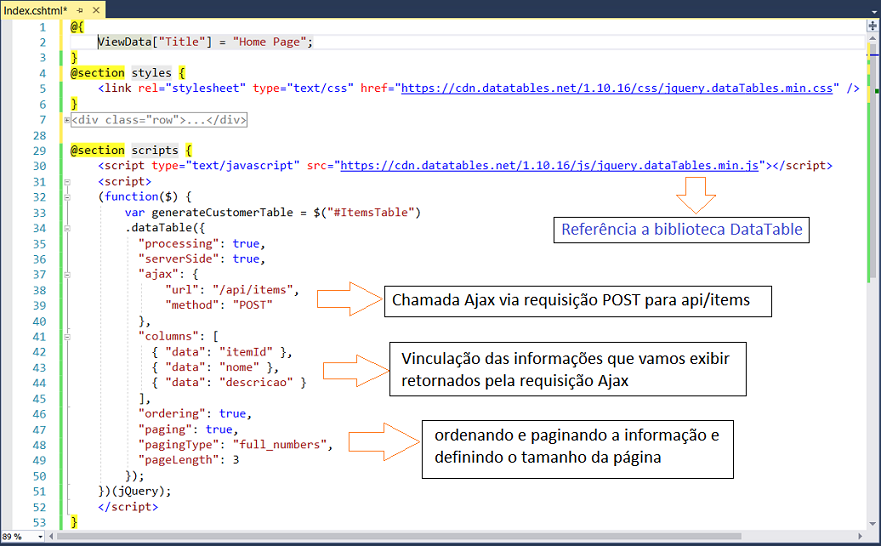The image size is (881, 546).
Task: Click the identifier "generateCustomerTable" on line 33
Action: pos(222,212)
